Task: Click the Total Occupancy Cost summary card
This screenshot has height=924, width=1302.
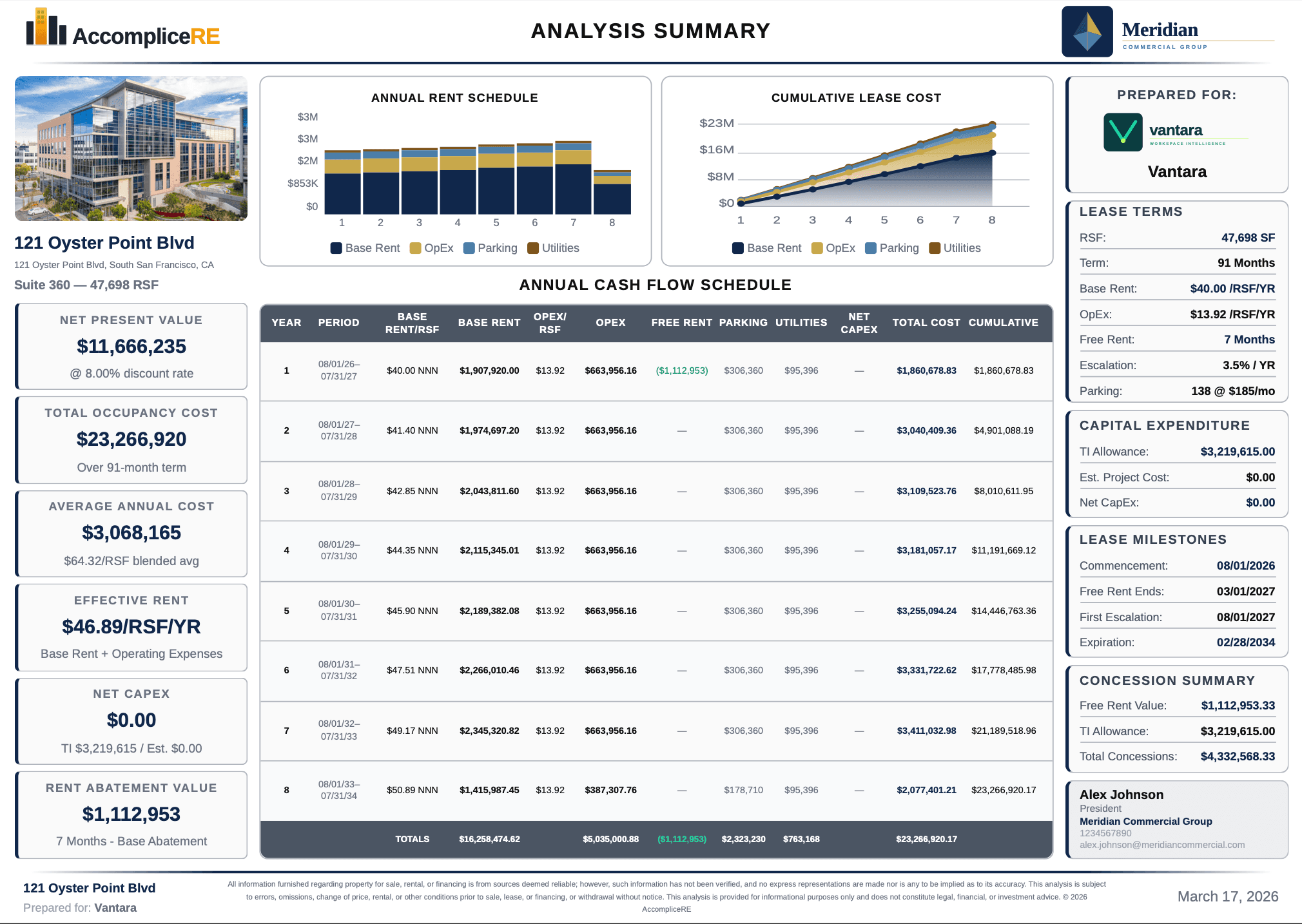Action: 131,440
